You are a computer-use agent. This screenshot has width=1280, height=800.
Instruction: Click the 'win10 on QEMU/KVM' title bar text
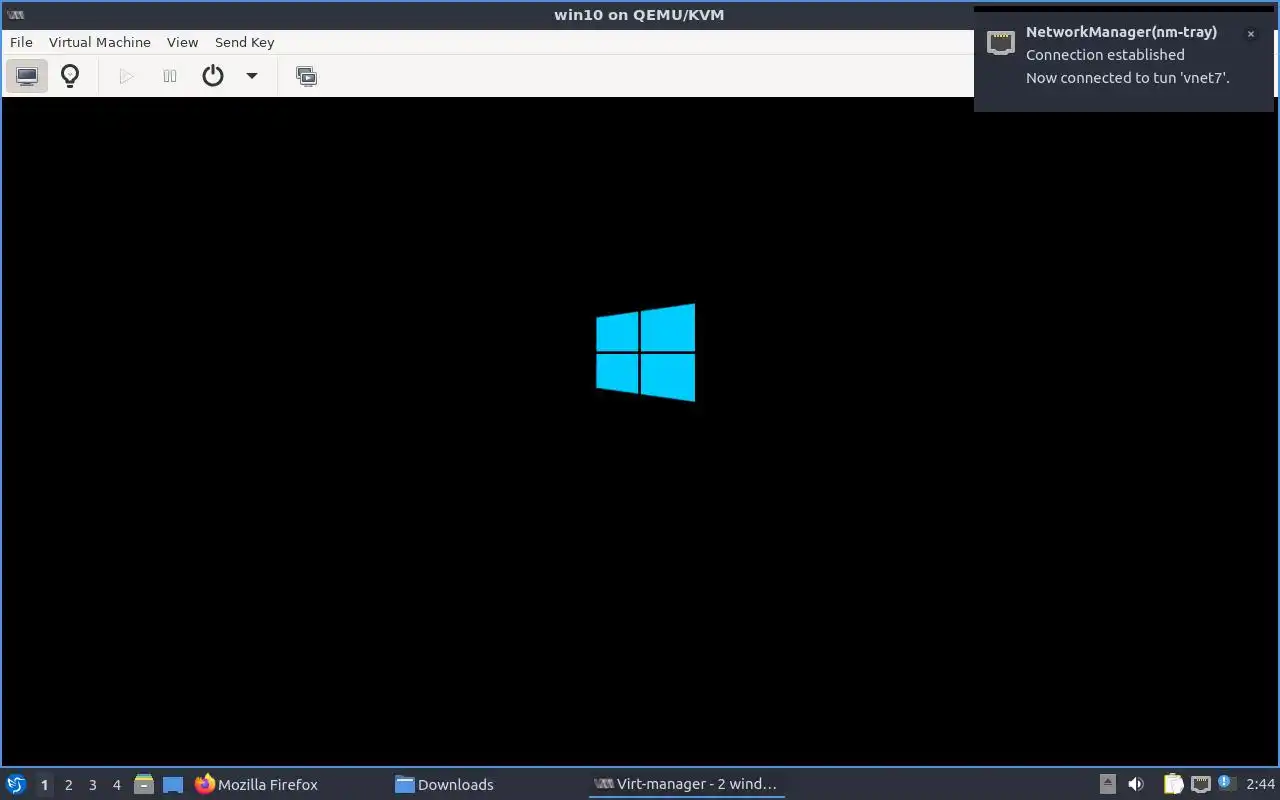(639, 15)
